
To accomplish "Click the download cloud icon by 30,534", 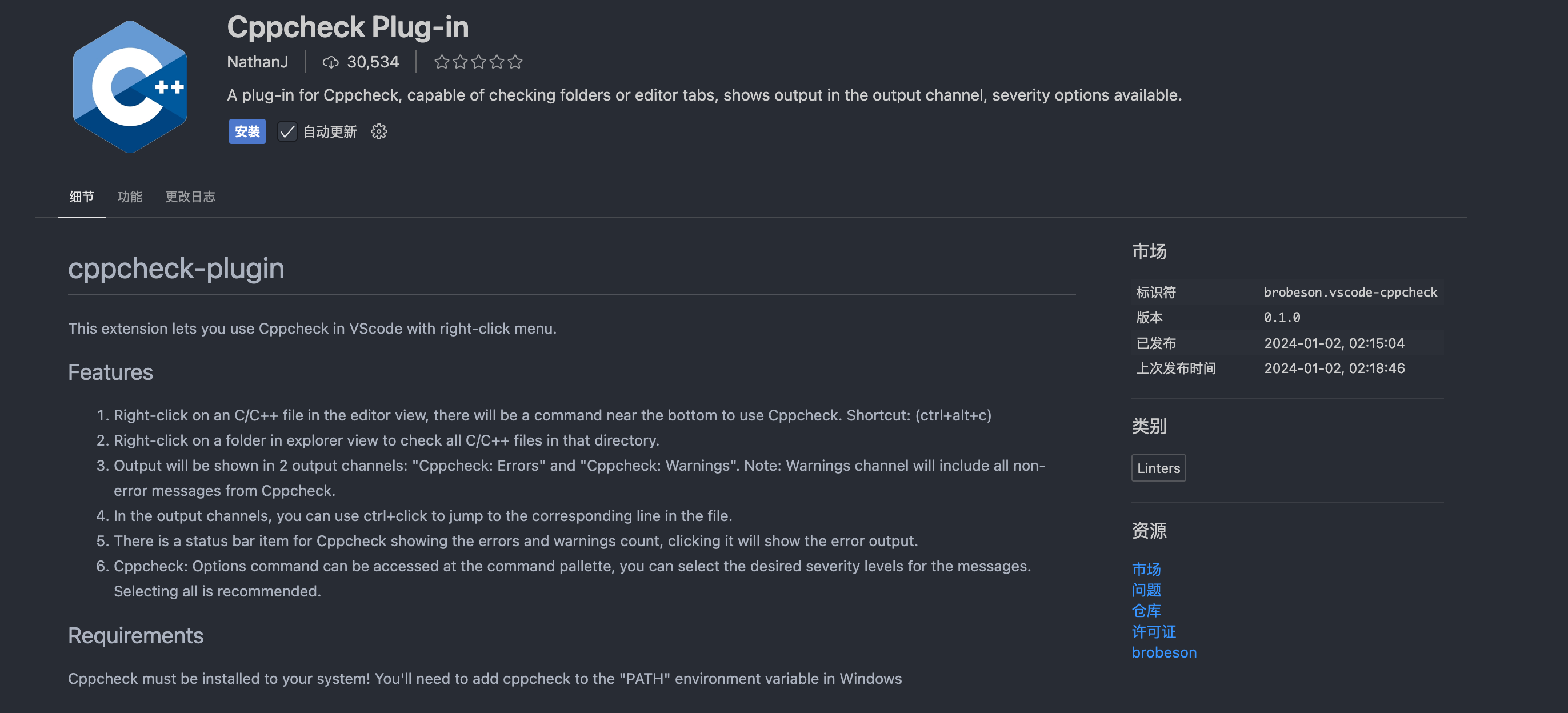I will point(330,62).
